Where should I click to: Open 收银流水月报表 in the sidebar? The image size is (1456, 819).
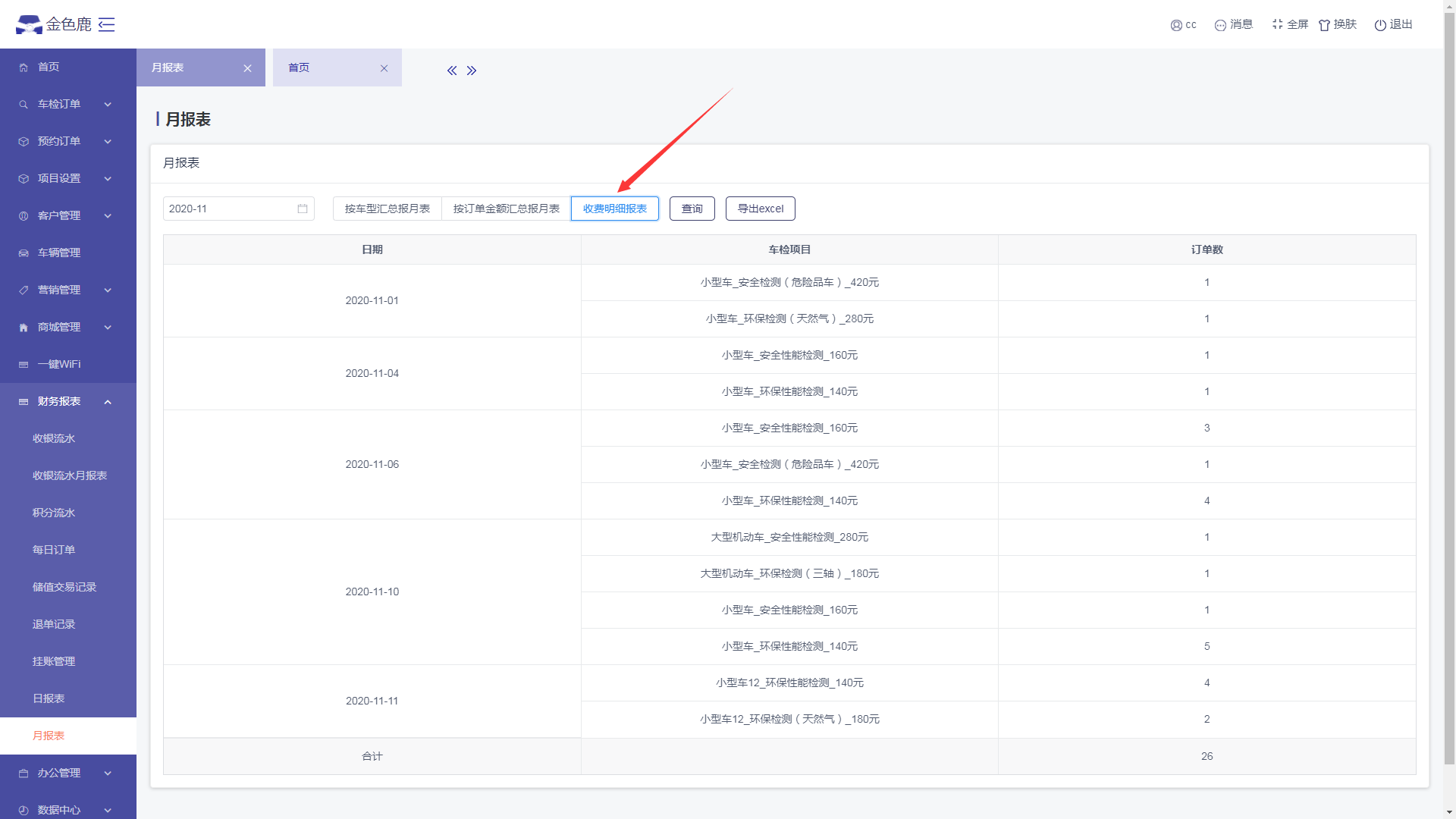tap(68, 475)
